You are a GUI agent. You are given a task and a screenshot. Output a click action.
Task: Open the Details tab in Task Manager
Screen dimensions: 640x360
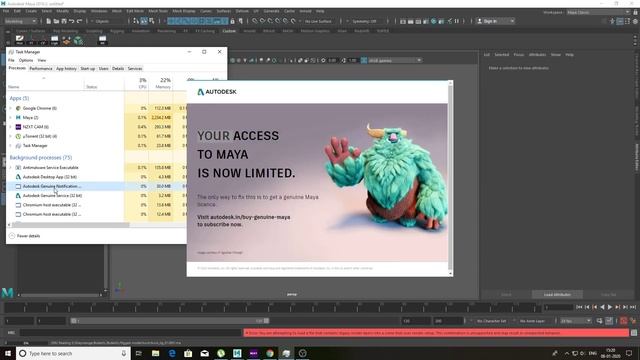click(x=118, y=69)
